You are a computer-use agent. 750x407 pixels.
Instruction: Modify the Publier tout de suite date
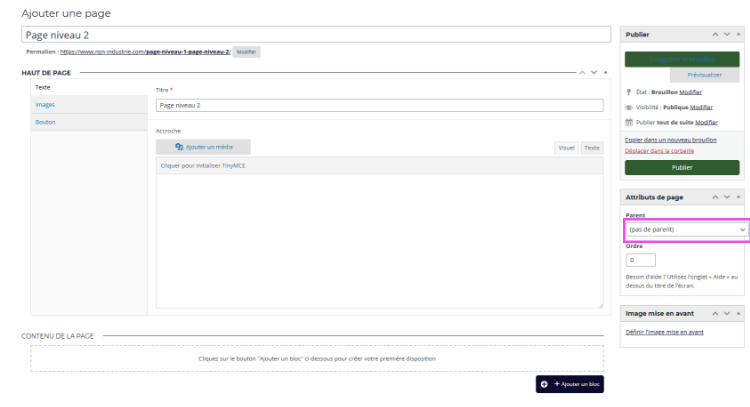click(x=706, y=122)
